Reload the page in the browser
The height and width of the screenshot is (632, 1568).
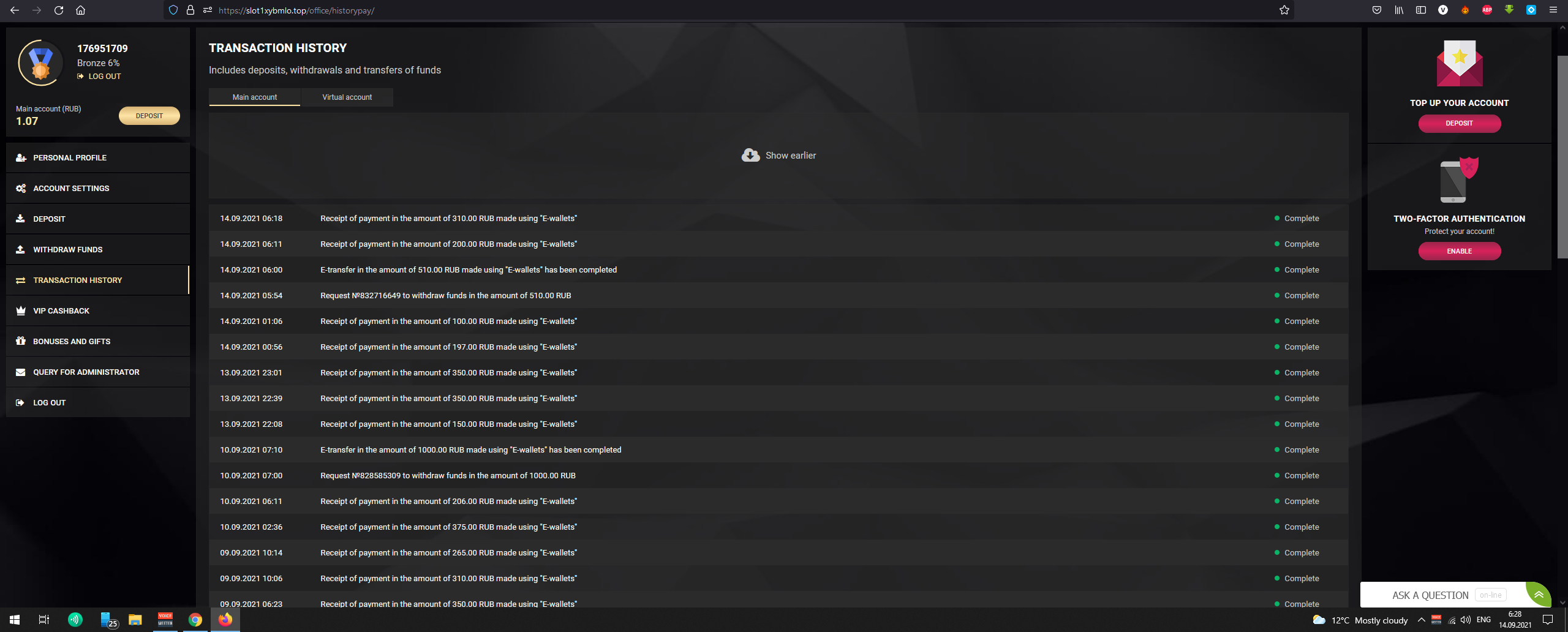point(59,10)
